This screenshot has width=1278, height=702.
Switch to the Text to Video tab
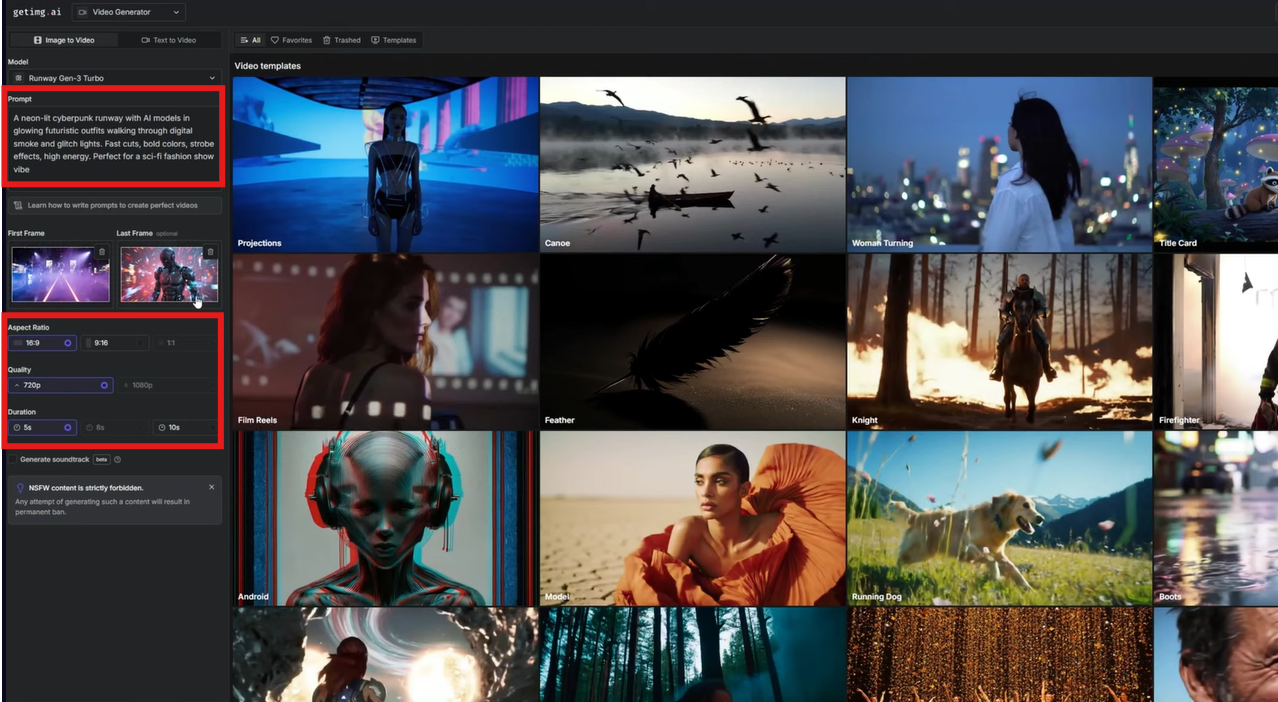[x=168, y=40]
